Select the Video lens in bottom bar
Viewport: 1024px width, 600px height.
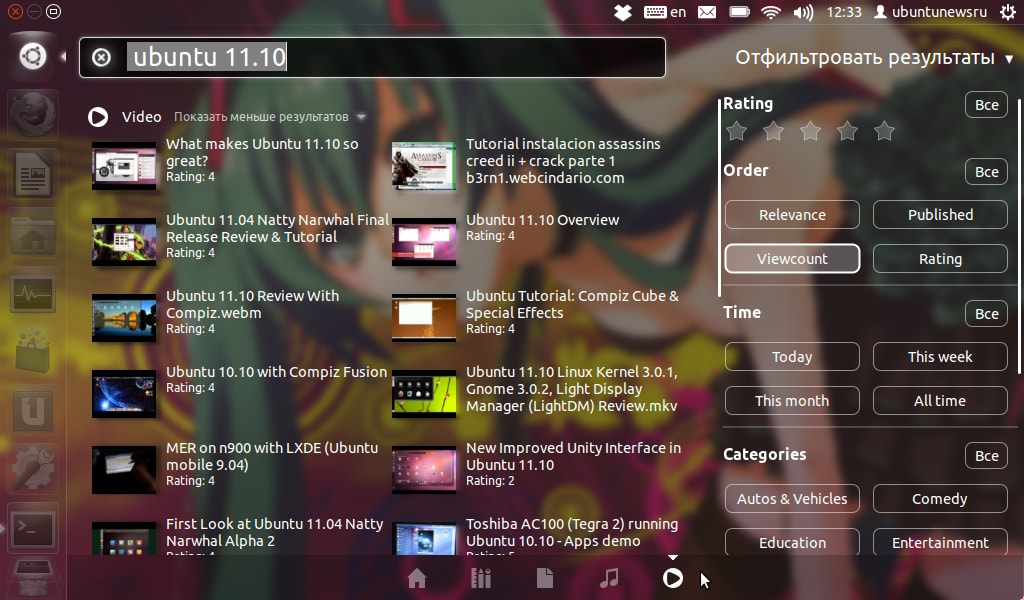point(673,578)
